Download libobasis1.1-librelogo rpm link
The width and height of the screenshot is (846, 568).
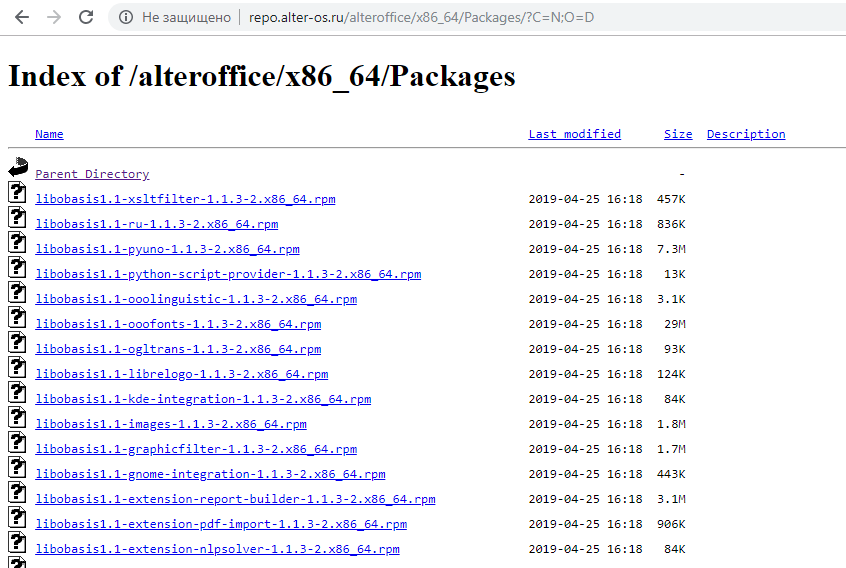tap(182, 374)
